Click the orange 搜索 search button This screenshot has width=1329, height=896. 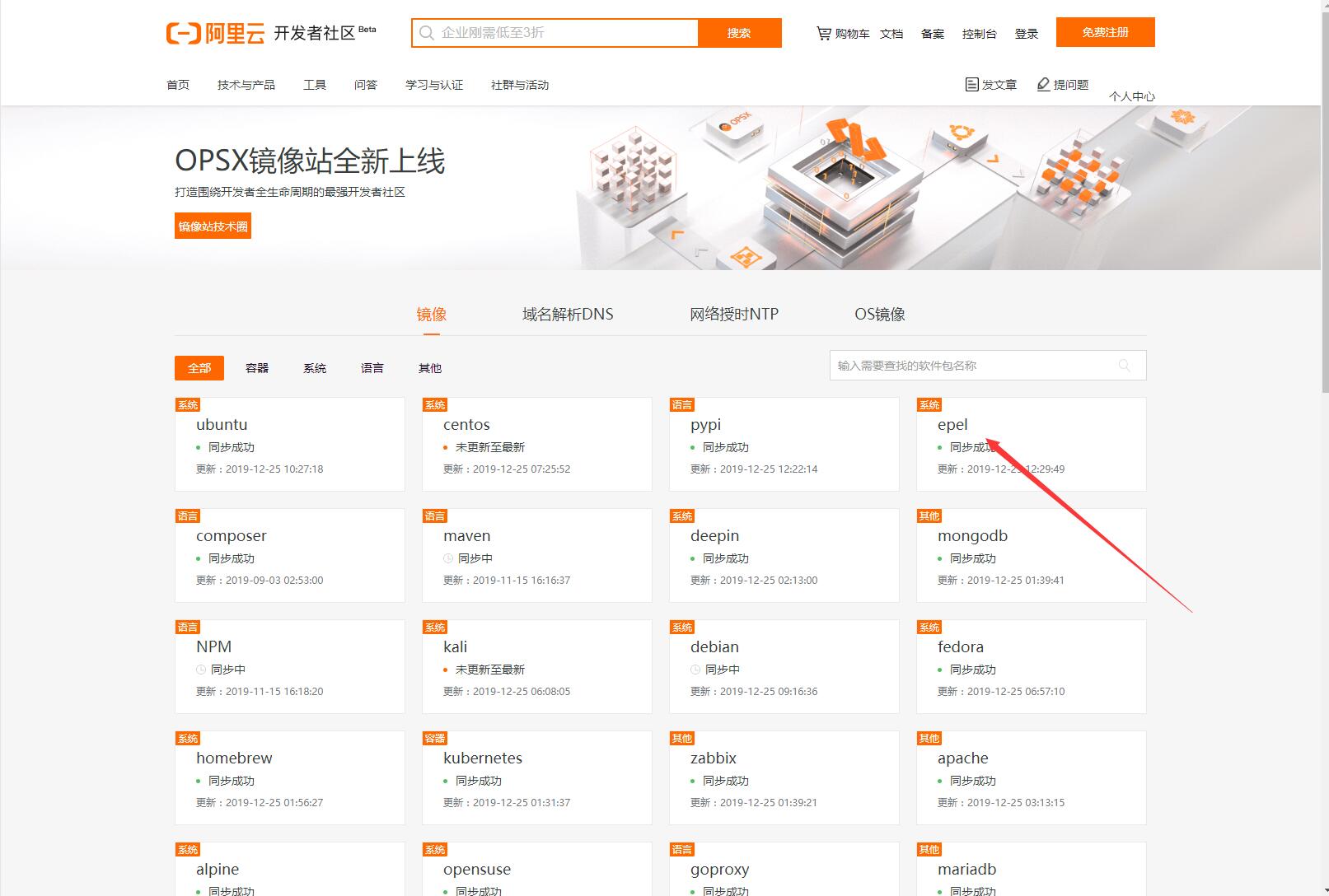click(x=740, y=33)
